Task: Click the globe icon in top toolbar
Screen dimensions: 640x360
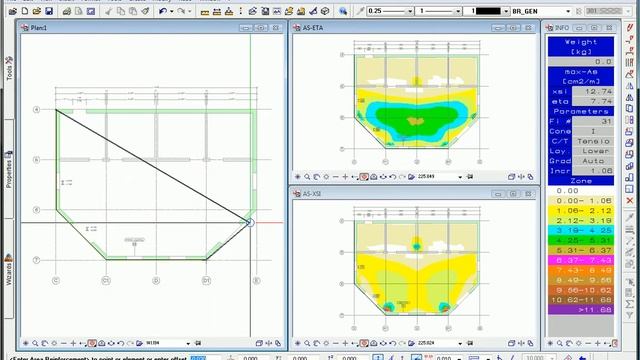Action: [x=343, y=11]
